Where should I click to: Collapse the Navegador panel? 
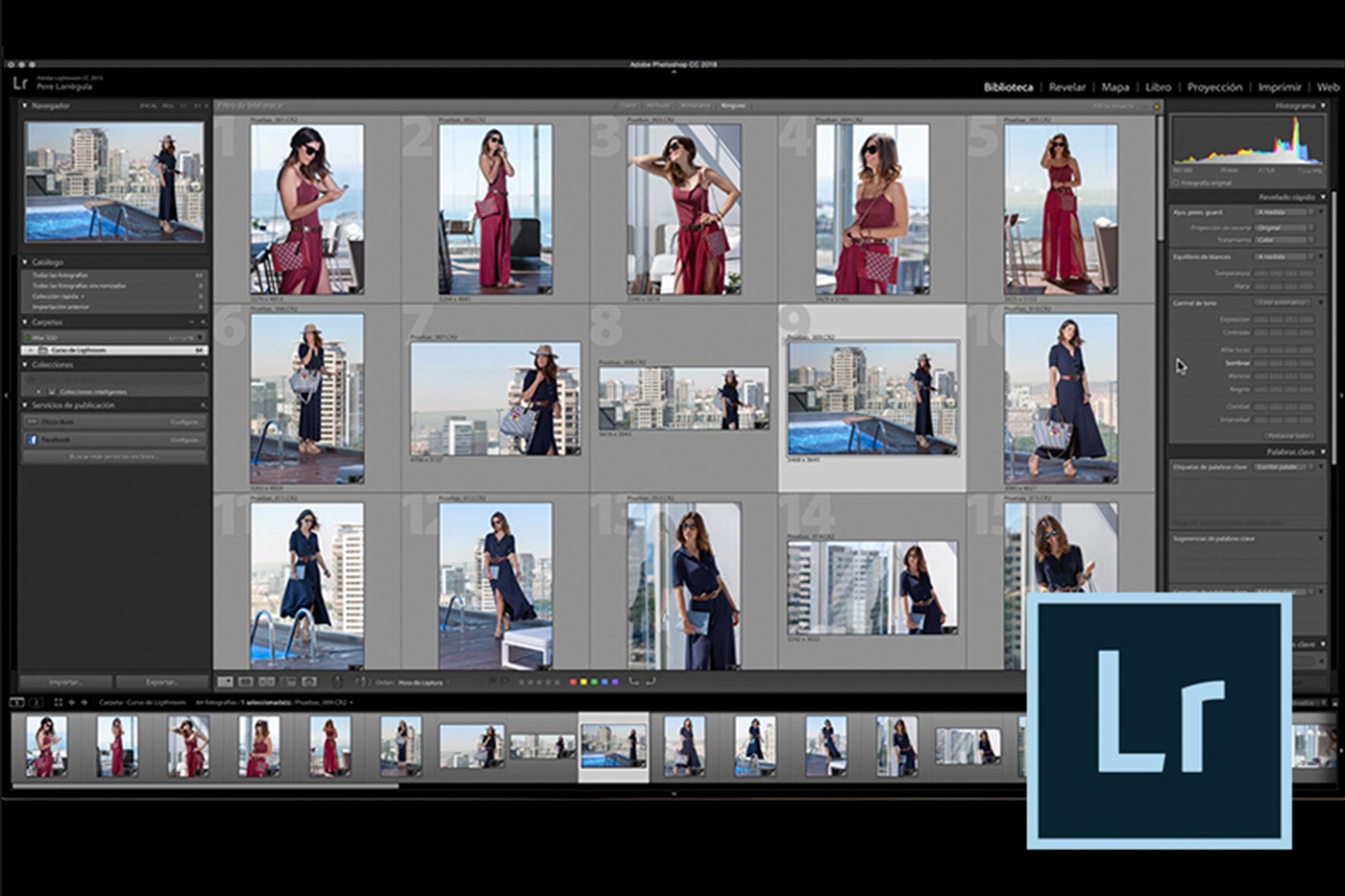25,106
